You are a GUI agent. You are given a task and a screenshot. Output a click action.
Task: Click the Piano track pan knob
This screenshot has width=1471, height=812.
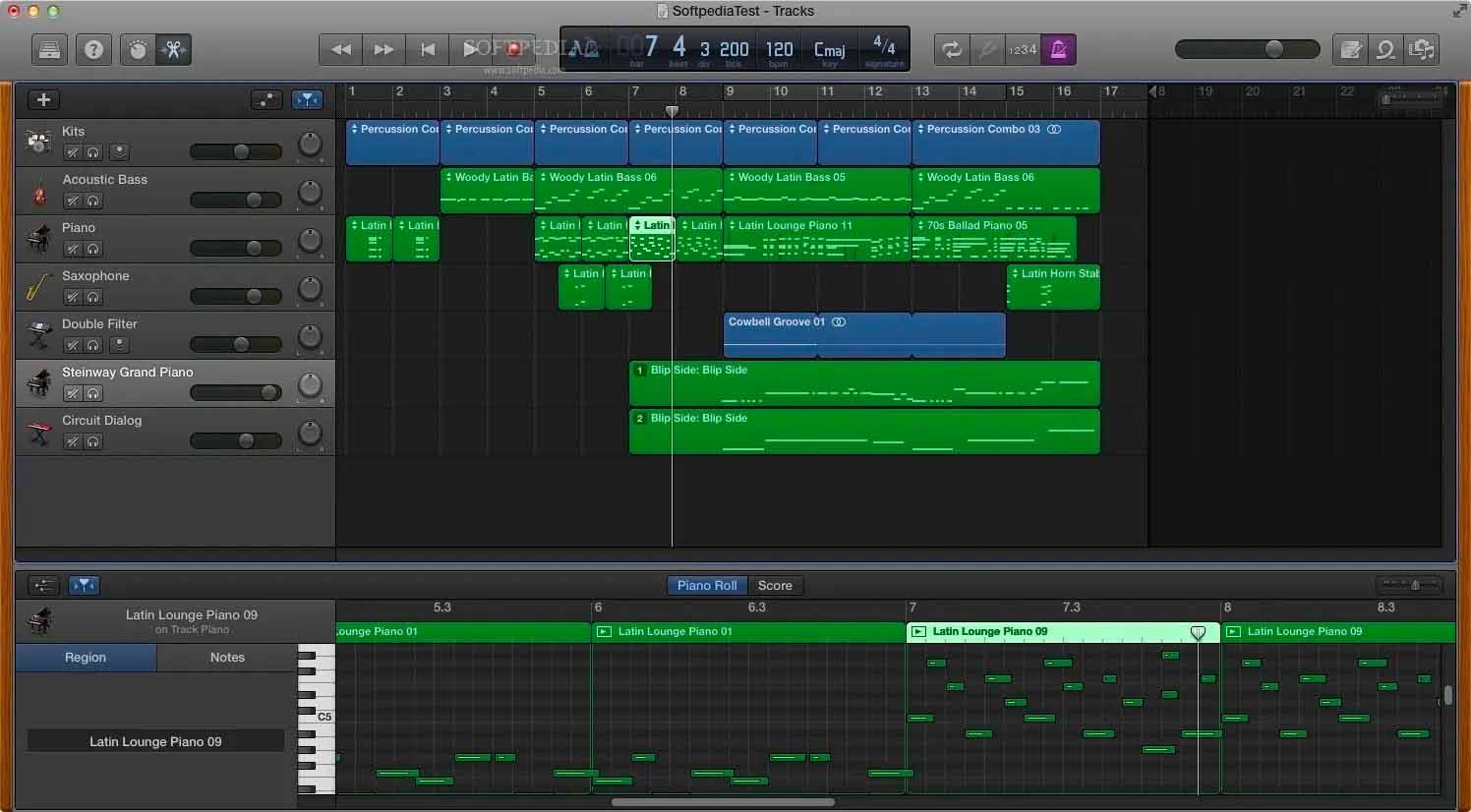point(310,241)
